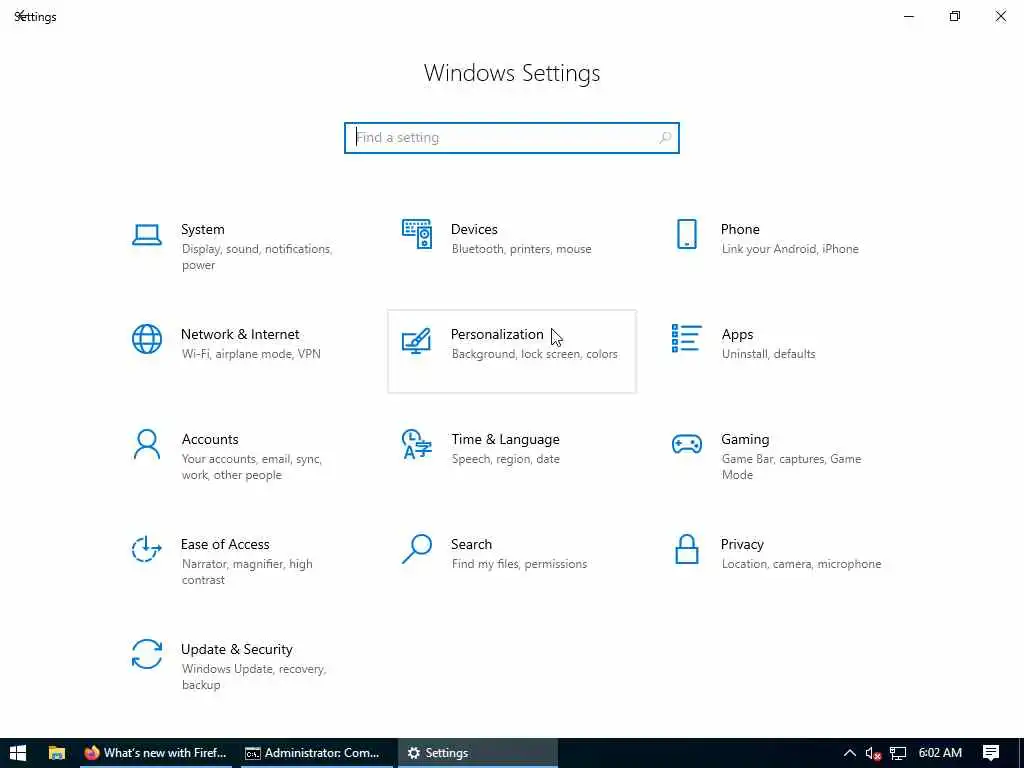Select the Network & Internet heading
This screenshot has height=768, width=1024.
coord(240,334)
